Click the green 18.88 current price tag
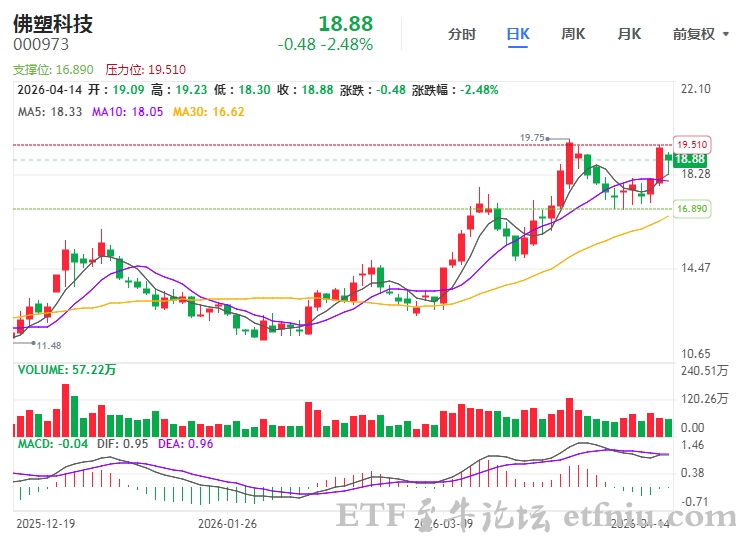This screenshot has width=741, height=540. (x=690, y=160)
